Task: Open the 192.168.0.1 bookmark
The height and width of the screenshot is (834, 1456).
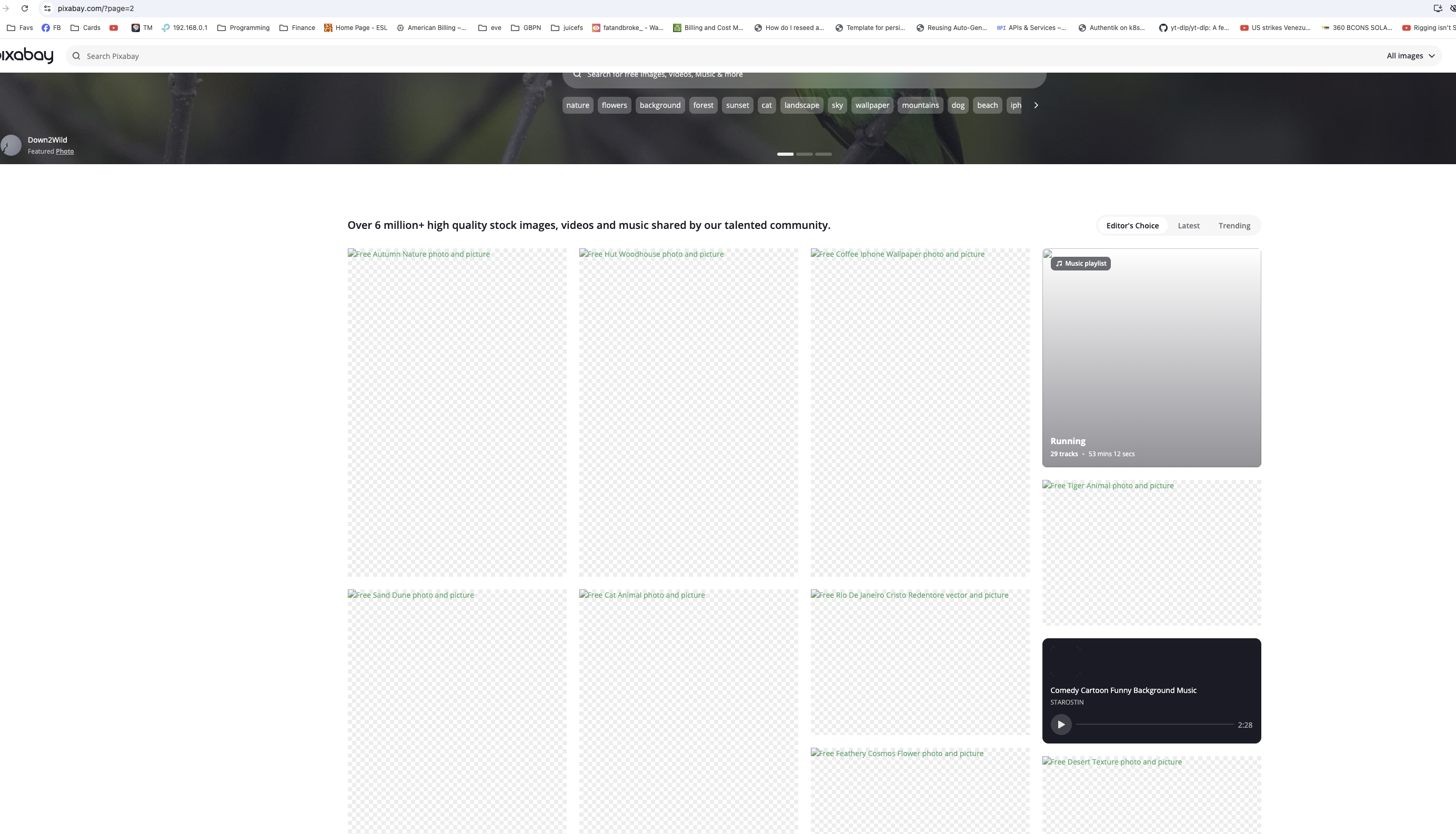Action: 185,27
